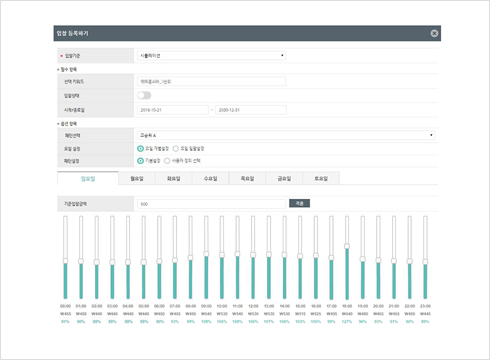Click the 23:00 hour slider handle

[x=425, y=262]
